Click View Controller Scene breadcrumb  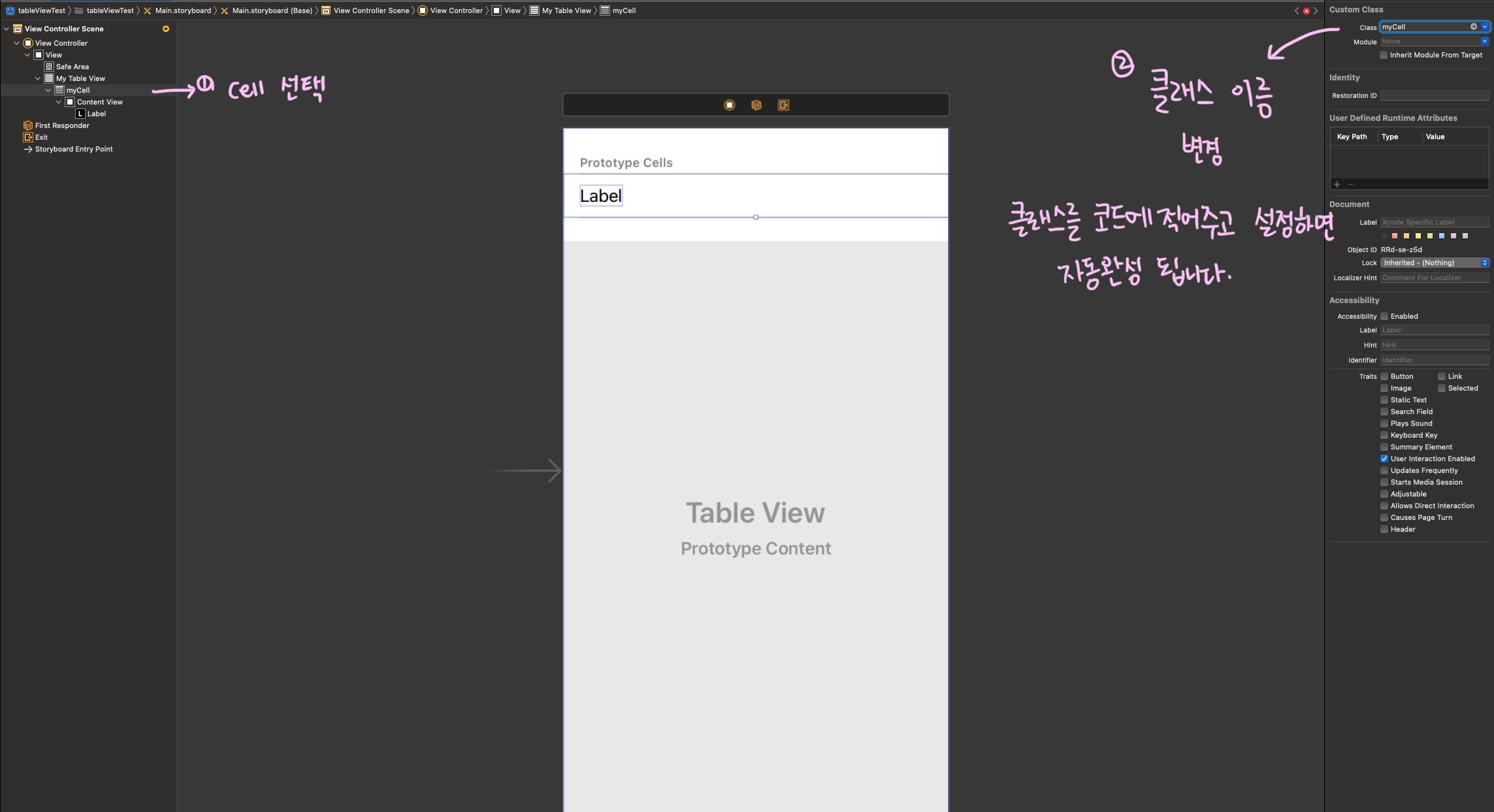pyautogui.click(x=370, y=10)
